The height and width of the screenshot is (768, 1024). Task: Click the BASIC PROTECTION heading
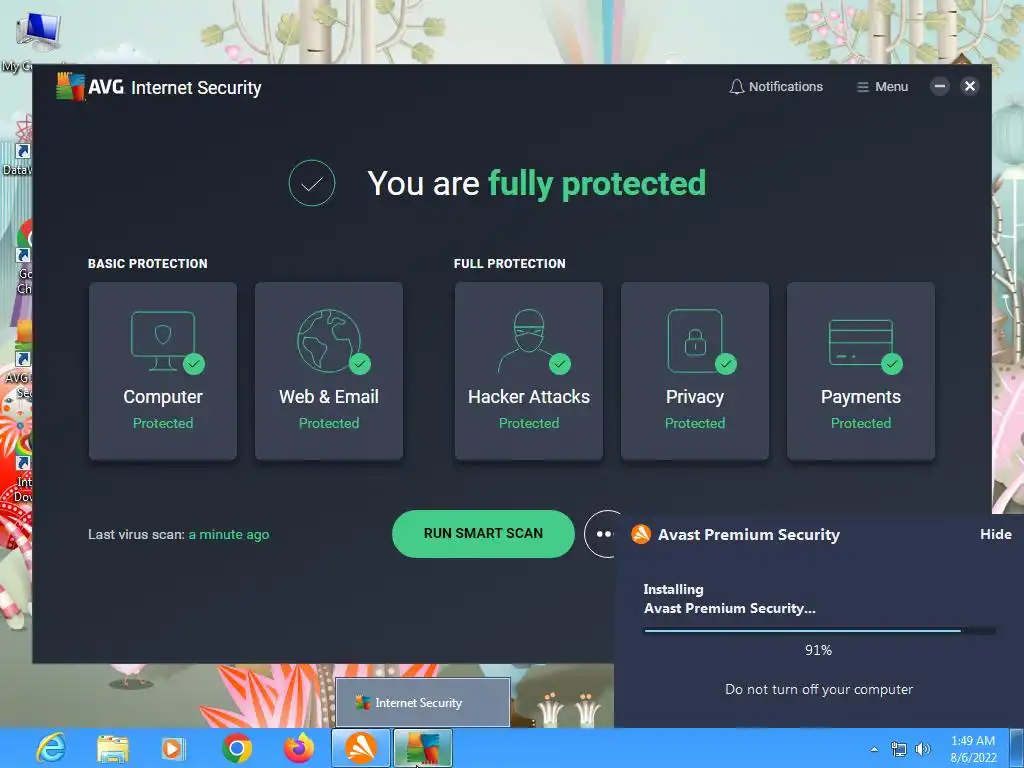click(x=148, y=264)
